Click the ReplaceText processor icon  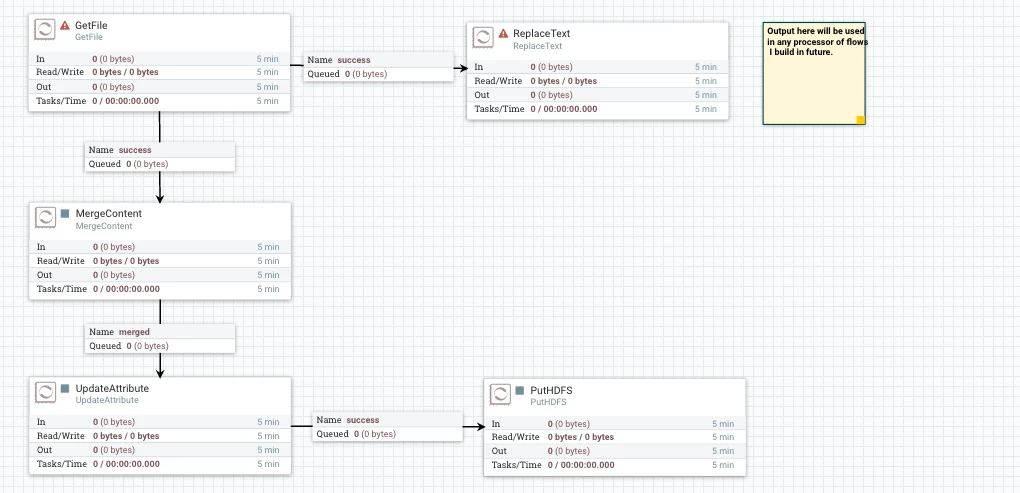pyautogui.click(x=483, y=38)
